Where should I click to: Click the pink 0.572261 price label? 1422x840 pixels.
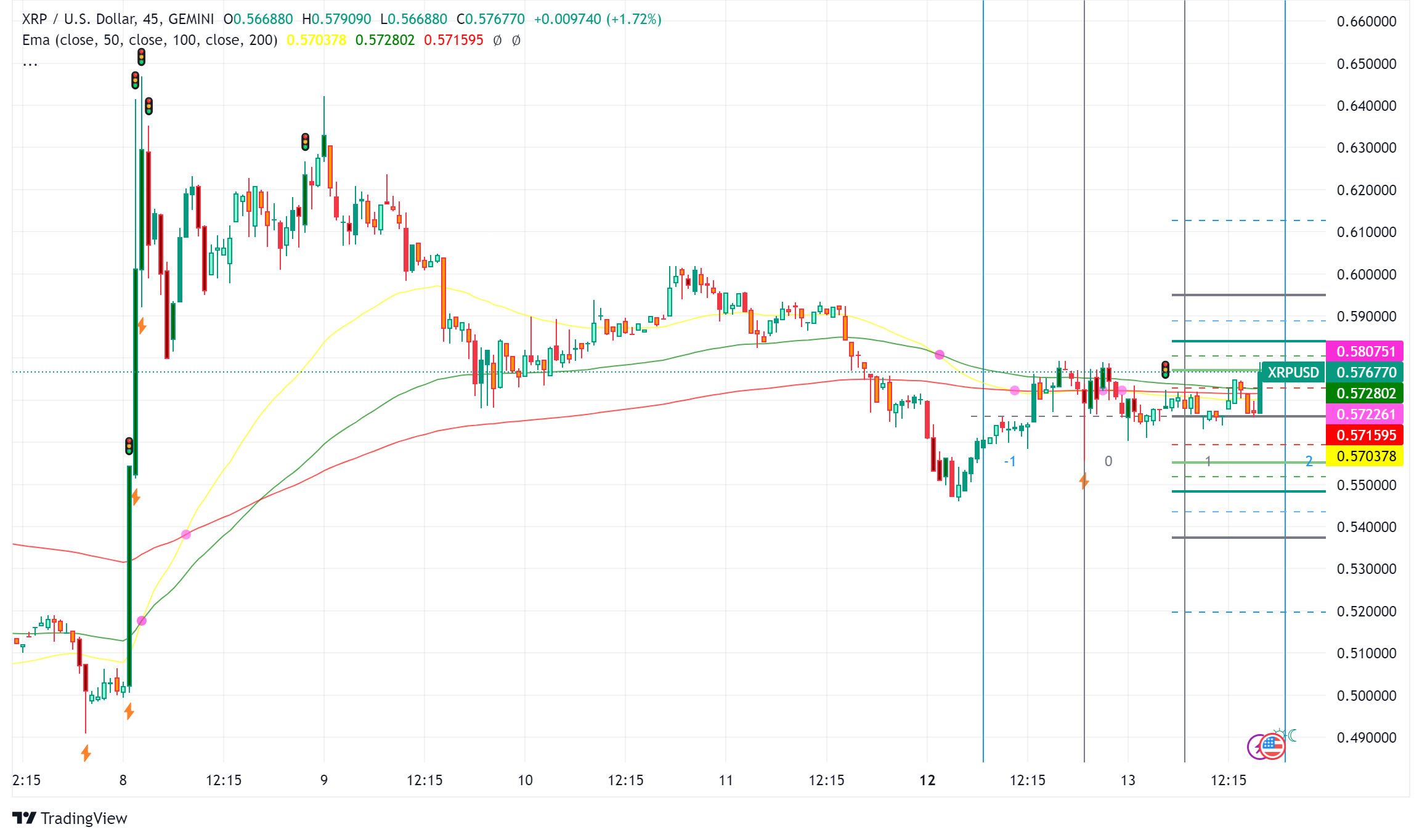tap(1365, 414)
